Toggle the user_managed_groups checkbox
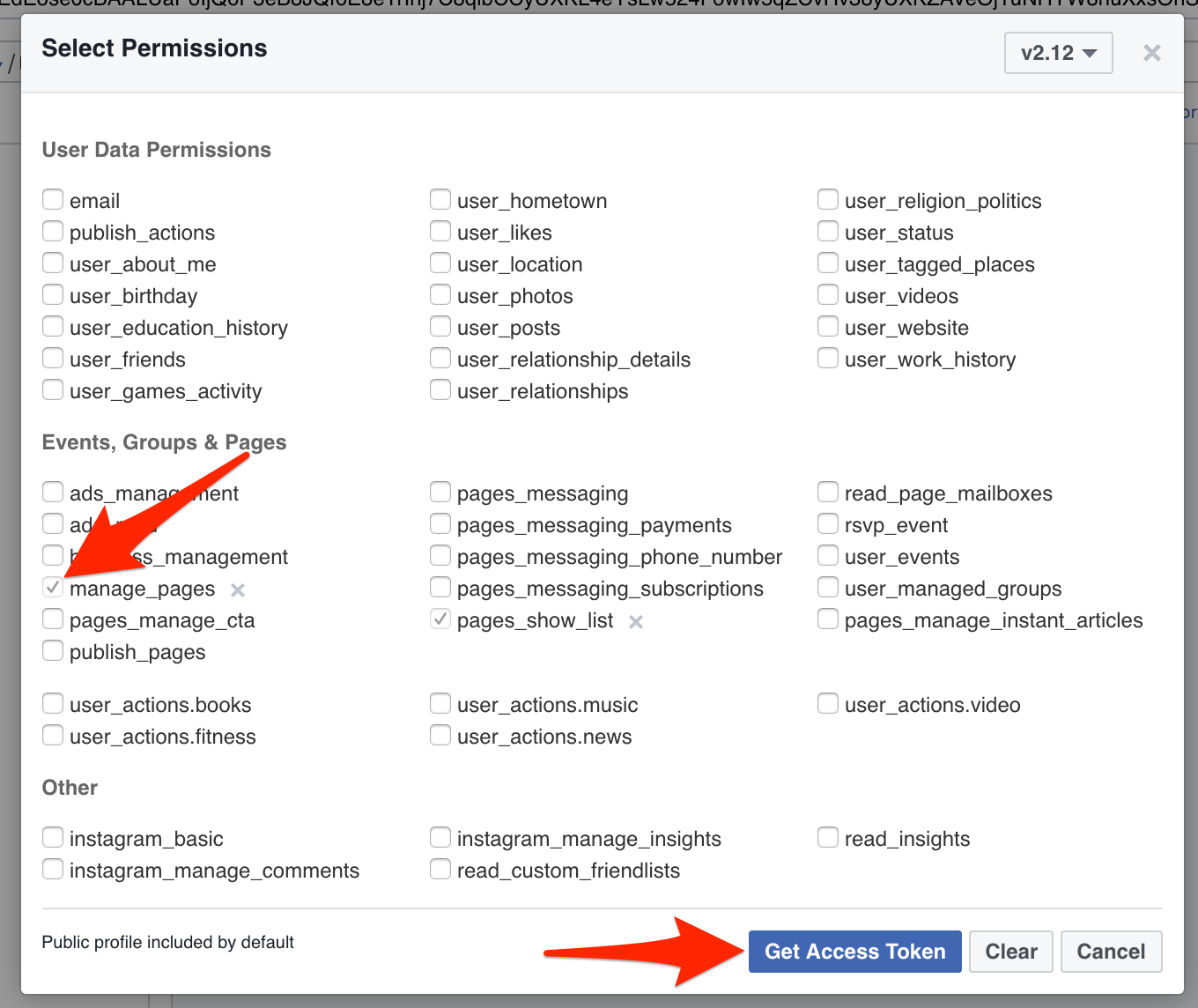Image resolution: width=1198 pixels, height=1008 pixels. 828,587
